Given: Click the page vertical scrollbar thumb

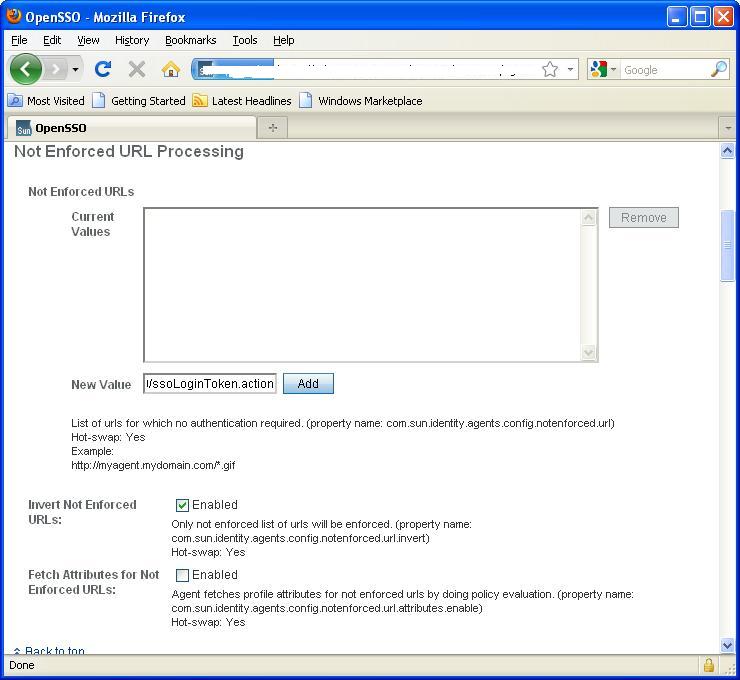Looking at the screenshot, I should pos(727,245).
